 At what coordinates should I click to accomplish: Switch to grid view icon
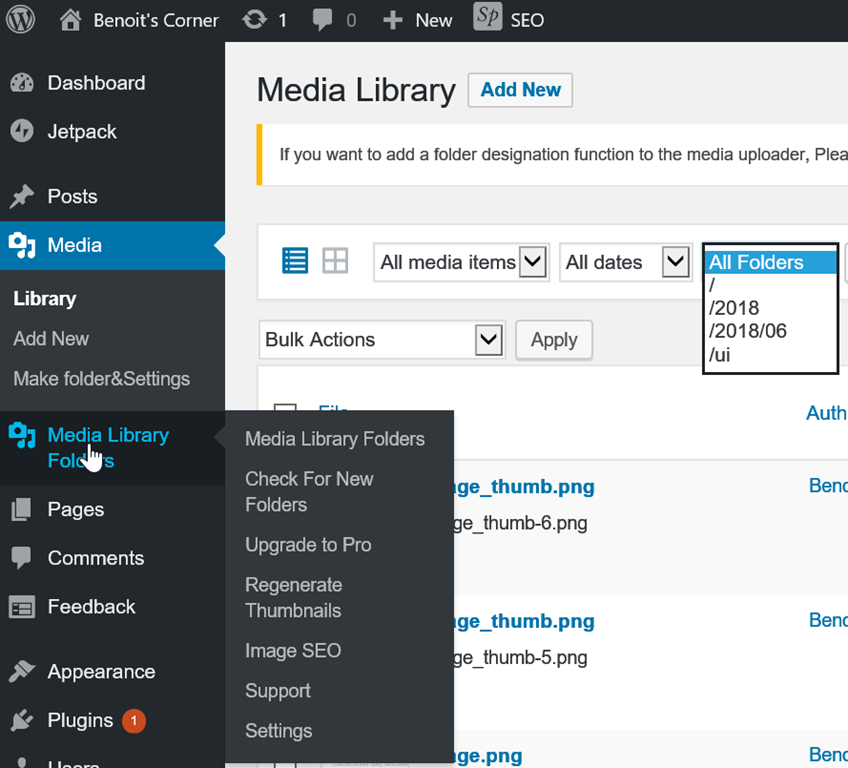click(335, 261)
